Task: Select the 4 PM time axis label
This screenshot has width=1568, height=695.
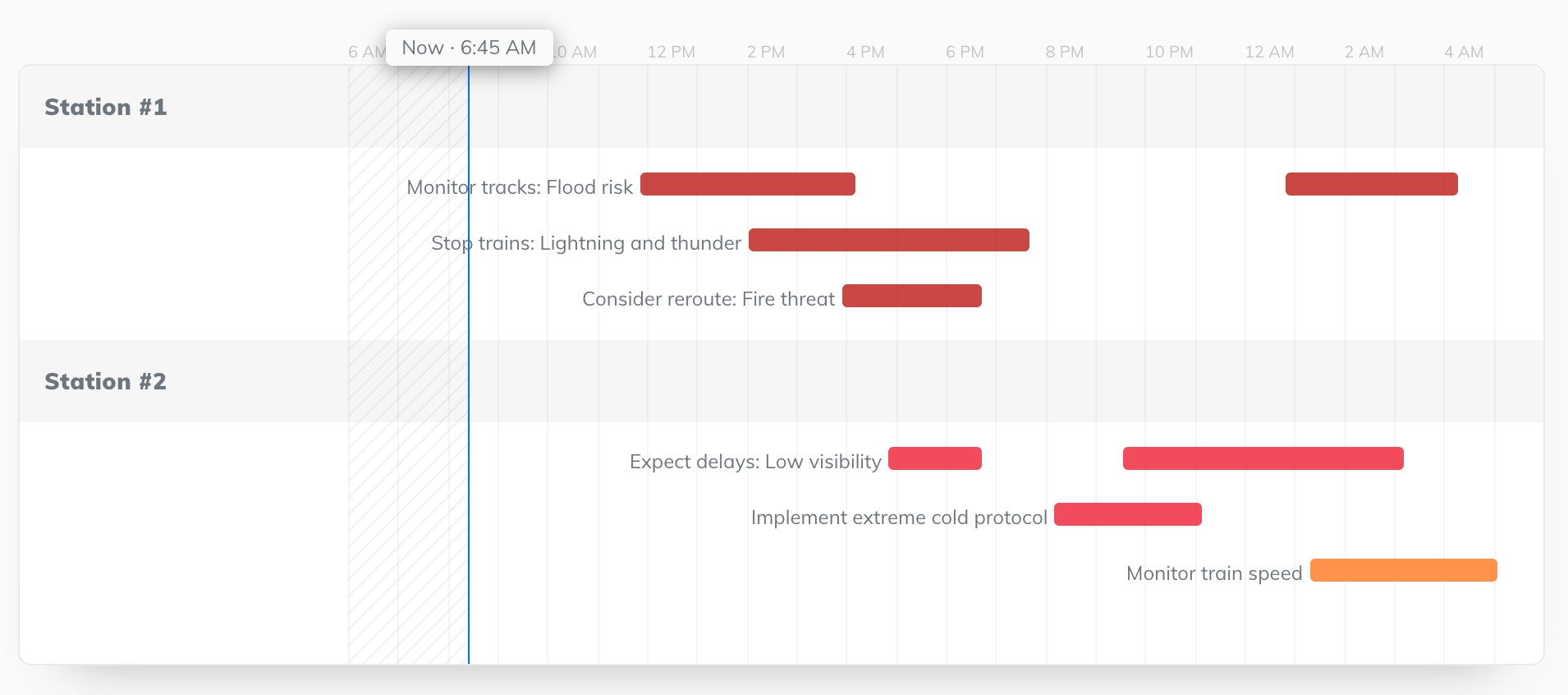Action: click(x=865, y=52)
